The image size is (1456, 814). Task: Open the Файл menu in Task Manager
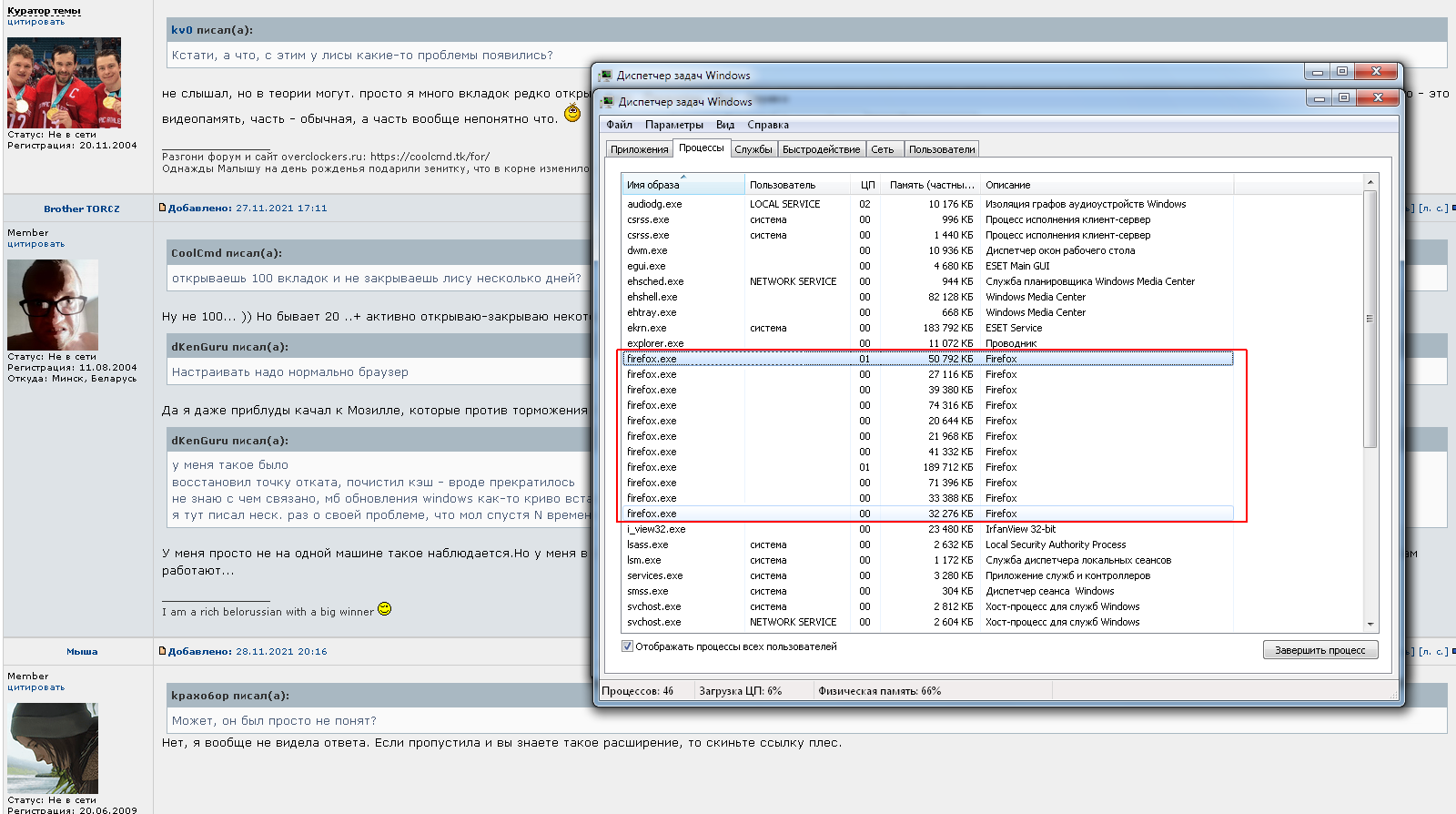tap(619, 125)
